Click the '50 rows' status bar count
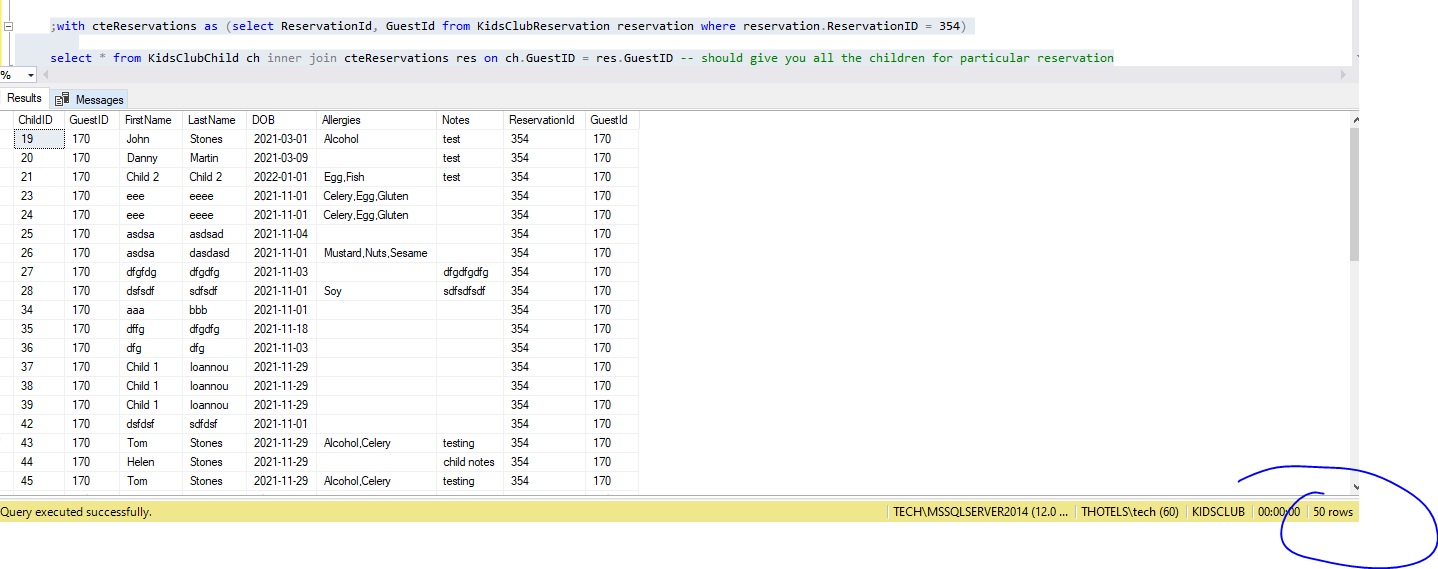This screenshot has height=569, width=1438. click(x=1333, y=512)
